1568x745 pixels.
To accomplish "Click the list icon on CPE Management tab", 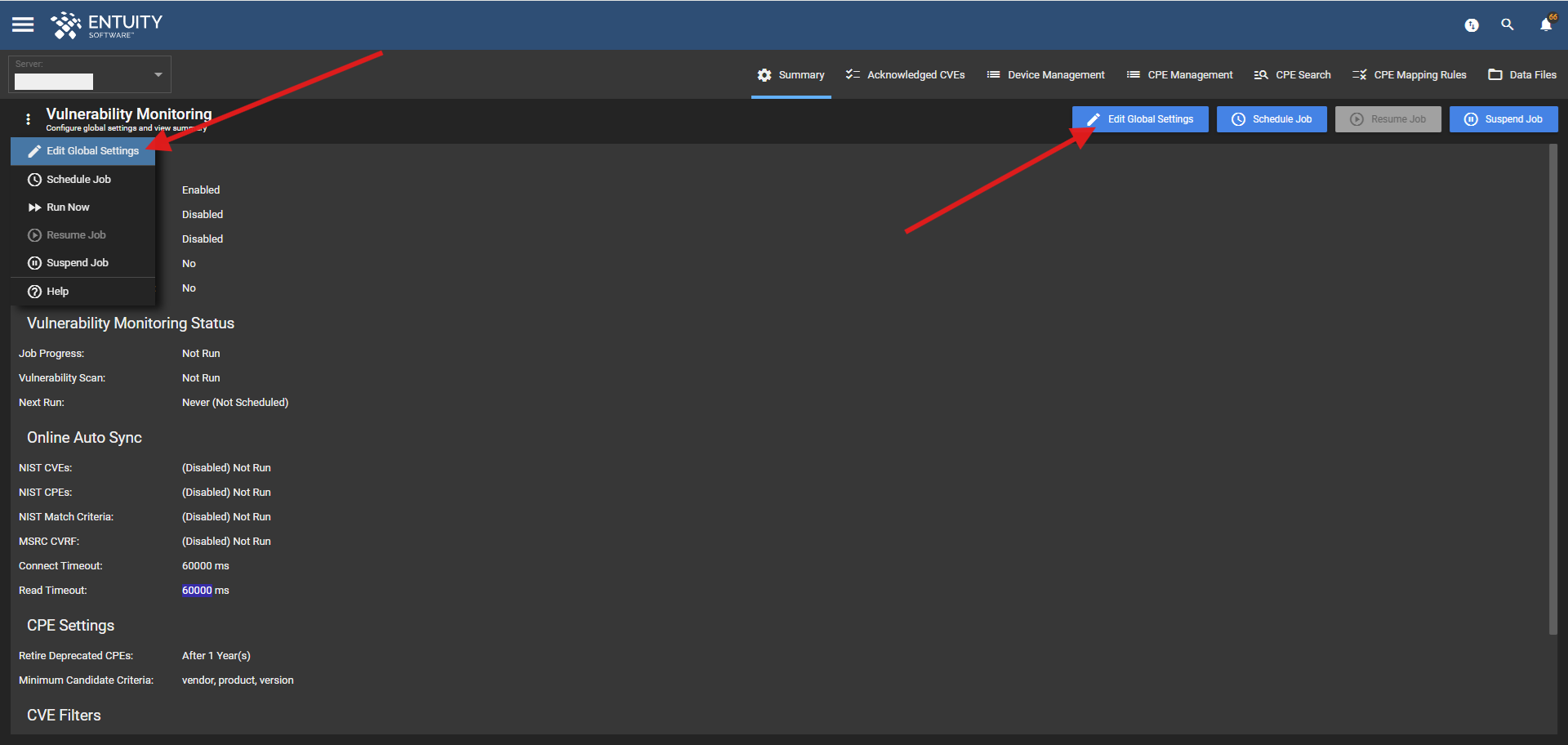I will (1134, 74).
